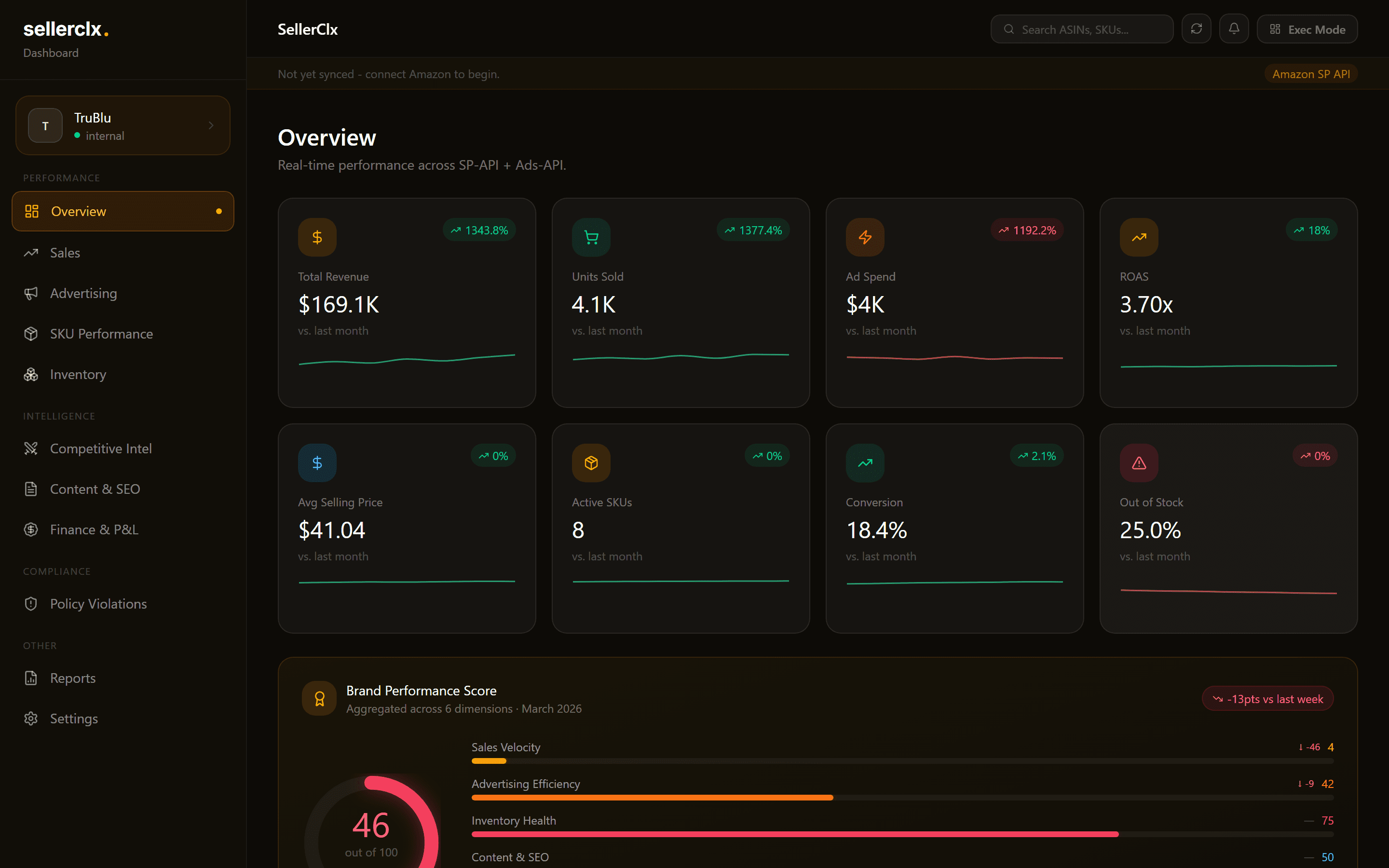Click the sellerclx logo
The width and height of the screenshot is (1389, 868).
click(x=66, y=29)
